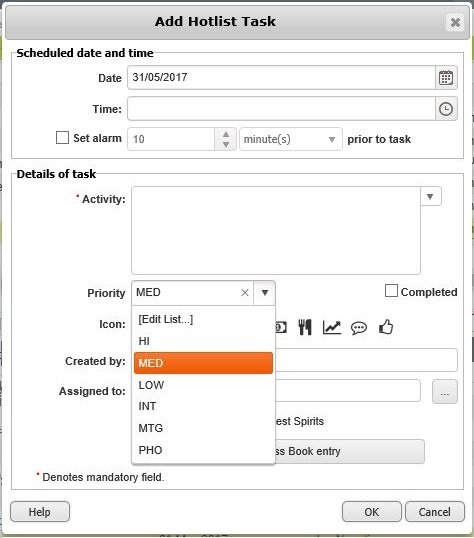This screenshot has height=538, width=474.
Task: Click the OK button
Action: (x=372, y=512)
